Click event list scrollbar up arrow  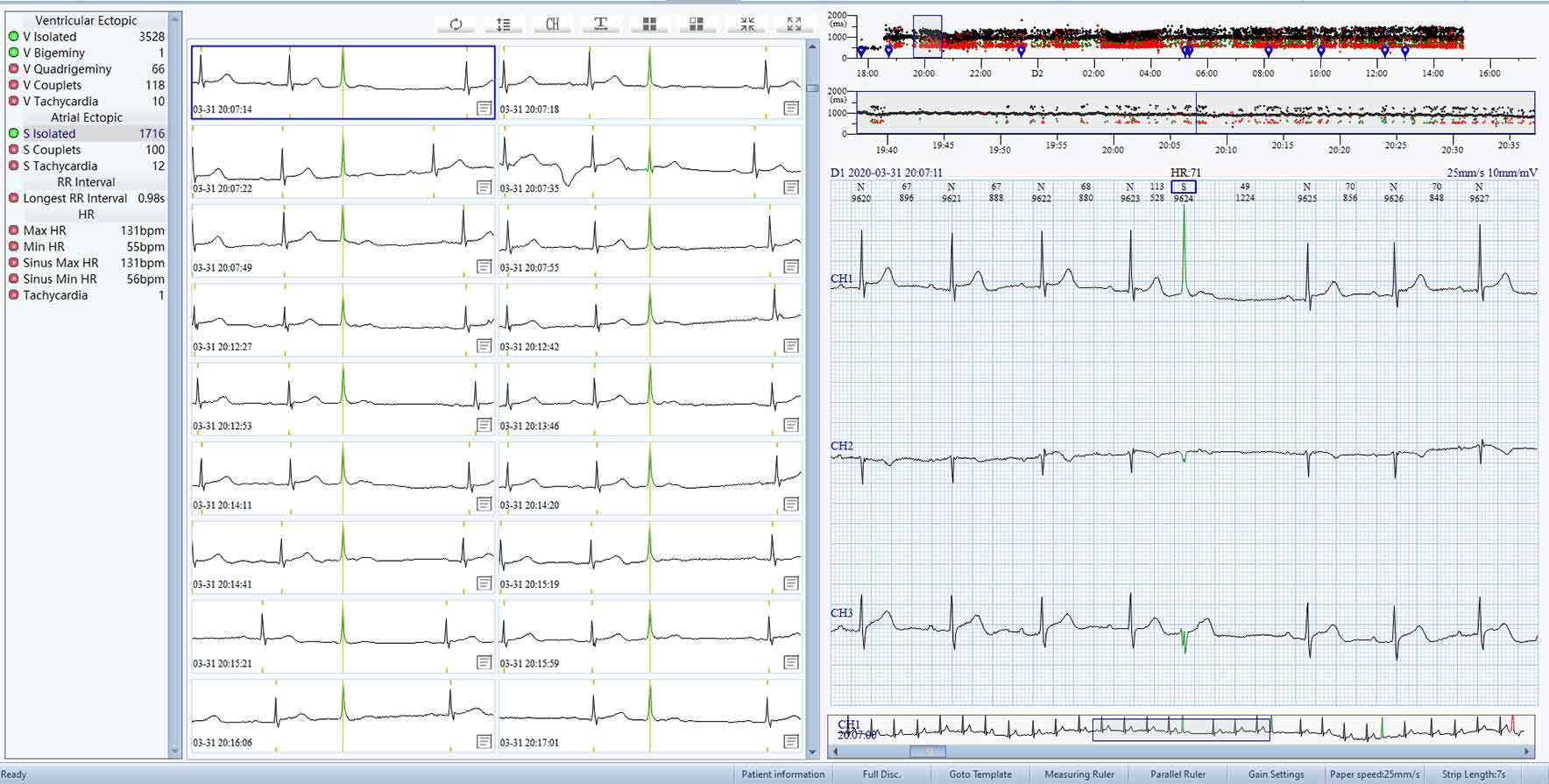point(175,19)
